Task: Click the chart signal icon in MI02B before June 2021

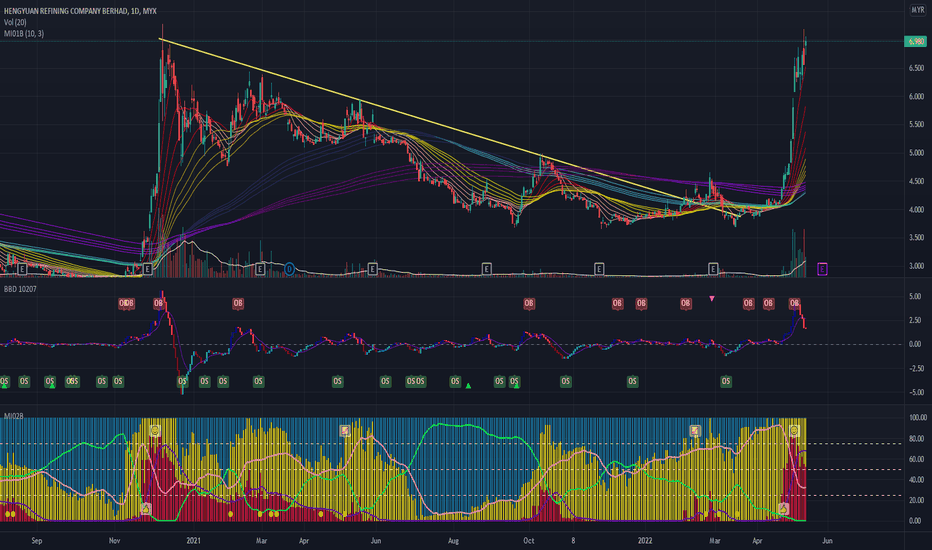Action: 345,430
